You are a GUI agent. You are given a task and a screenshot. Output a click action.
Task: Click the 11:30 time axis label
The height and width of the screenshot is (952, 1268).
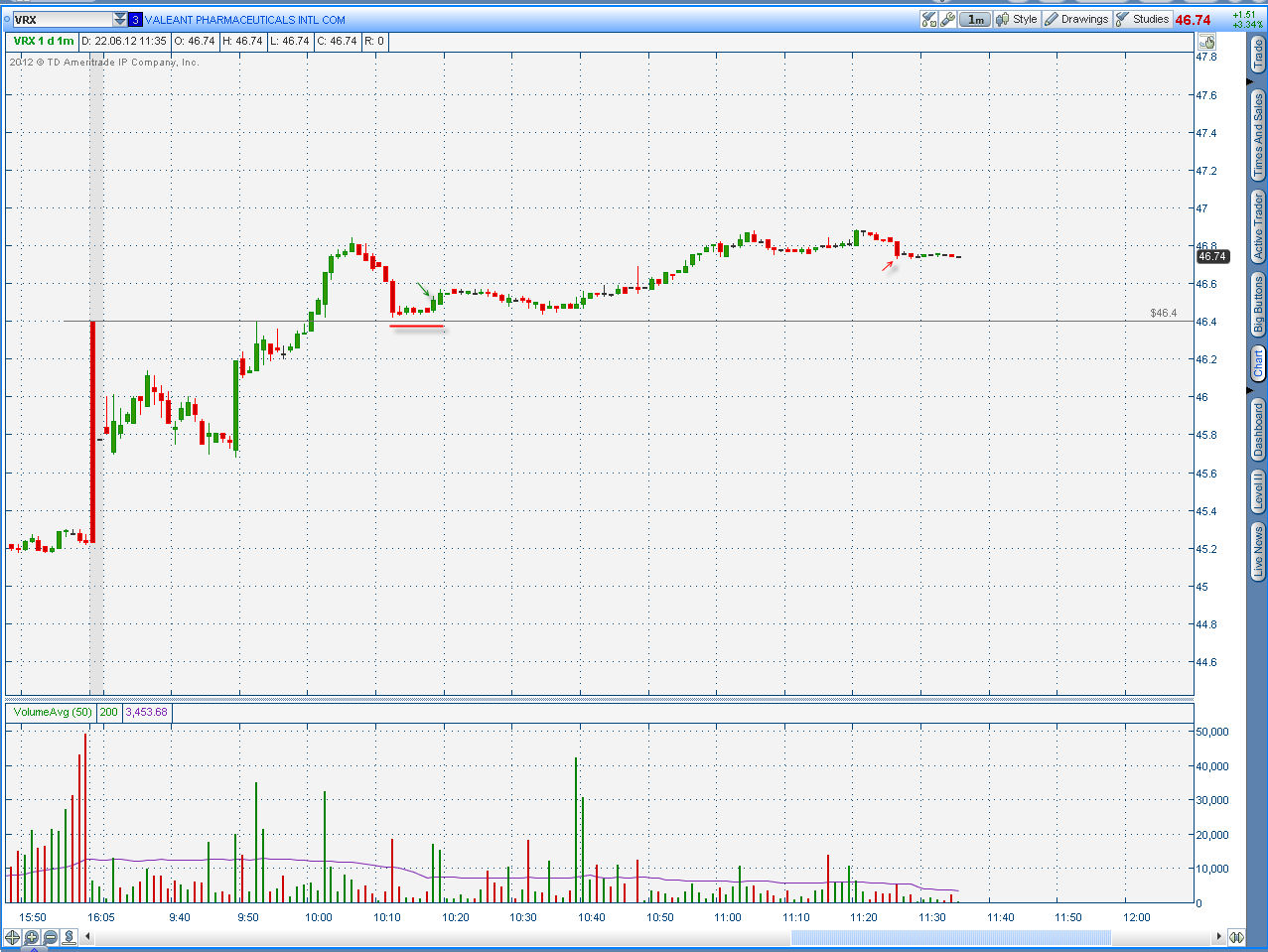[932, 917]
